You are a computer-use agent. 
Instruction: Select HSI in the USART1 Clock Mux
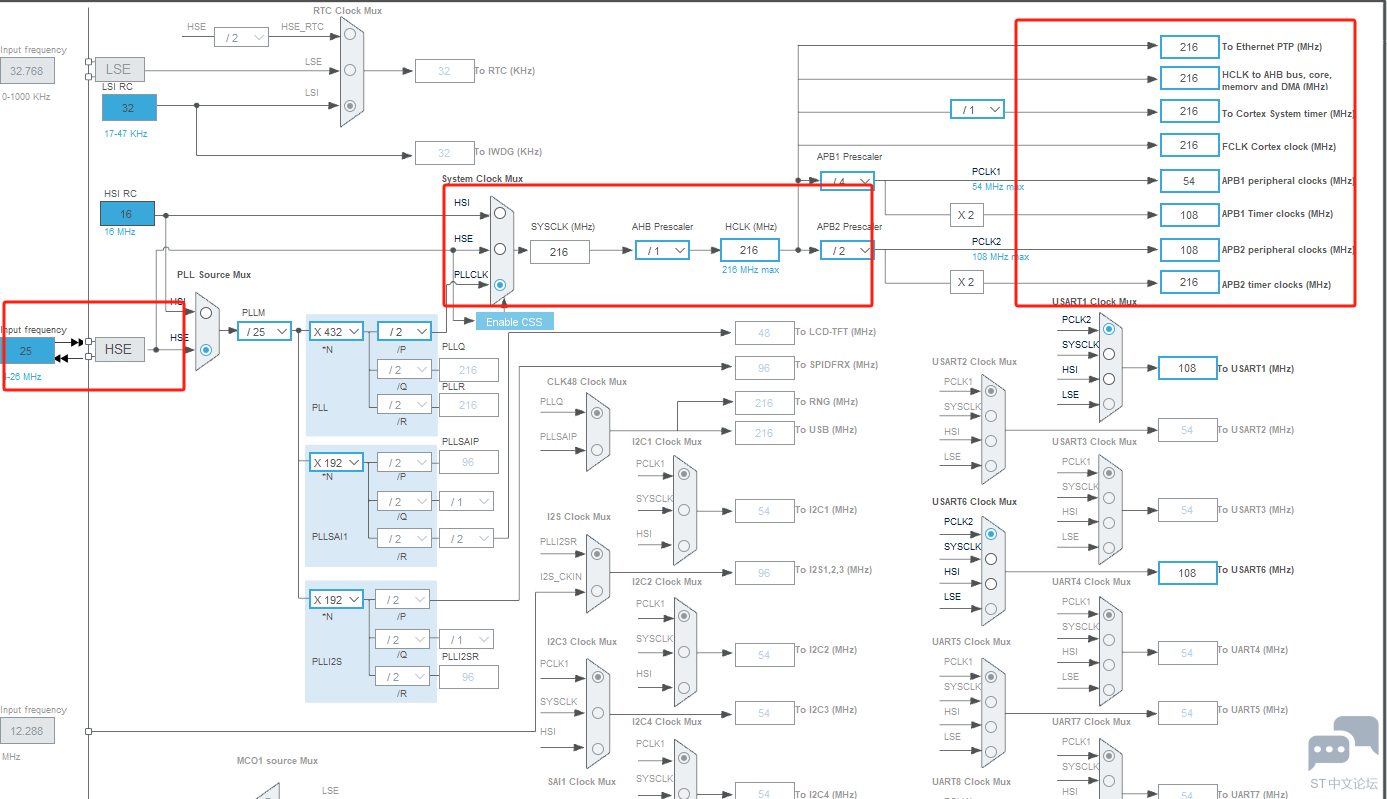pos(1108,378)
